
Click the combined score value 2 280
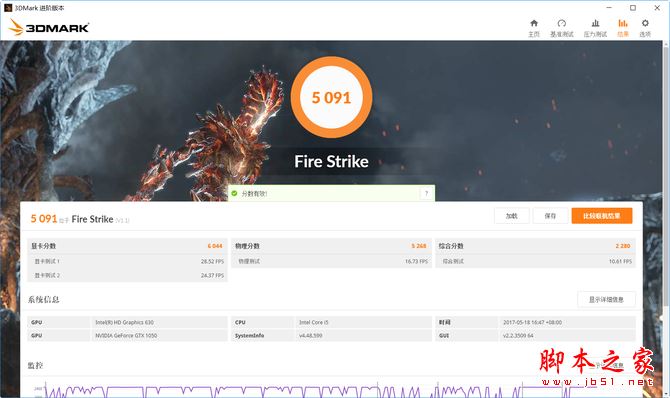tap(623, 246)
